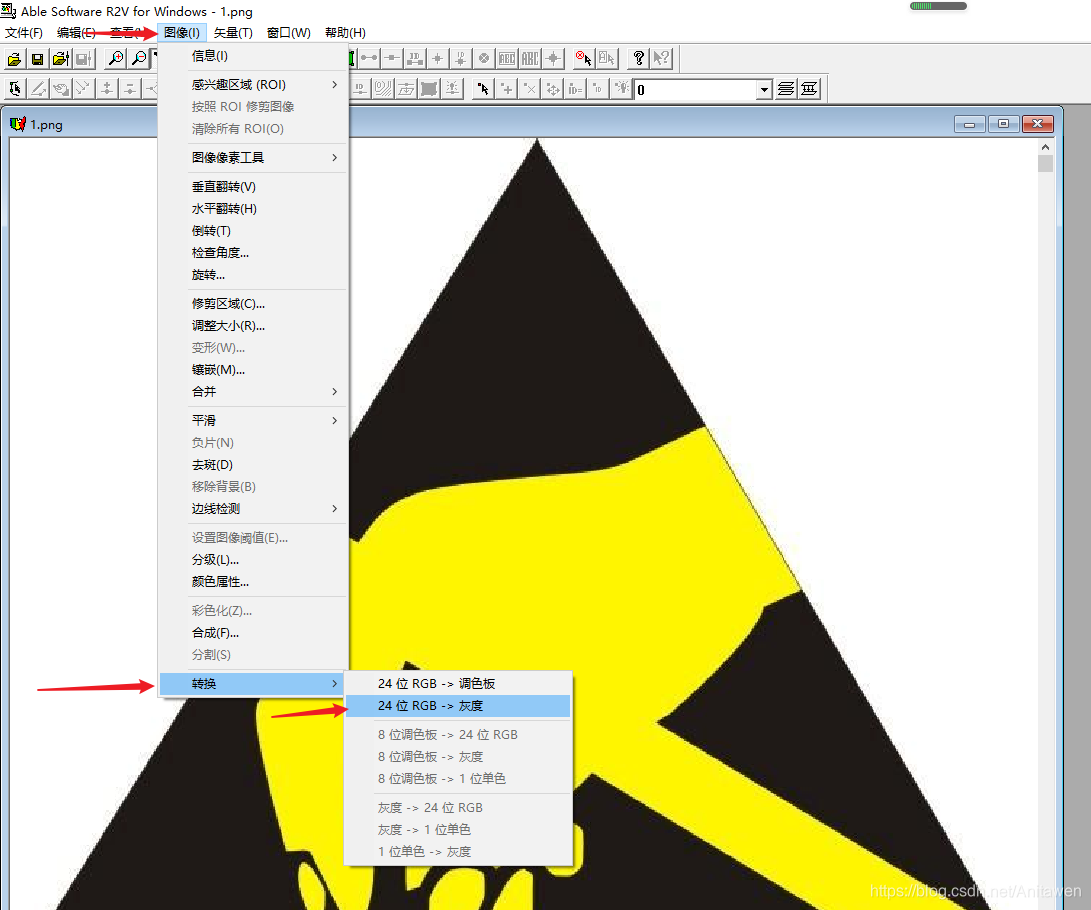Viewport: 1091px width, 910px height.
Task: Click the light bulb toolbar icon
Action: [621, 89]
